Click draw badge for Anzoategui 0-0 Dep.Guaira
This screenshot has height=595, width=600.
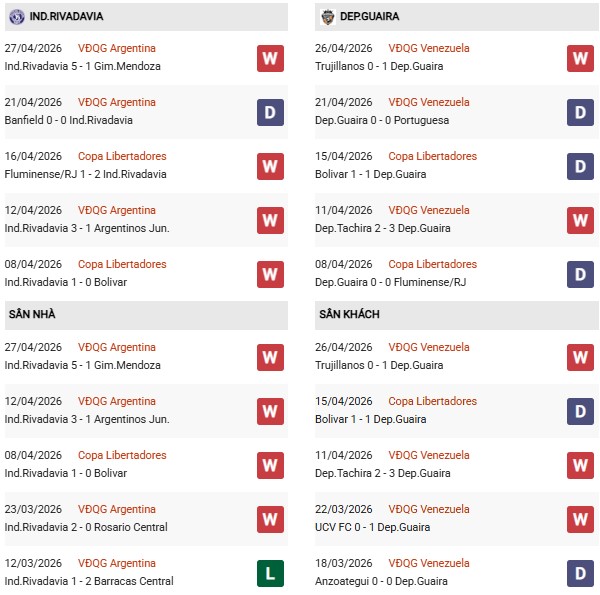580,573
